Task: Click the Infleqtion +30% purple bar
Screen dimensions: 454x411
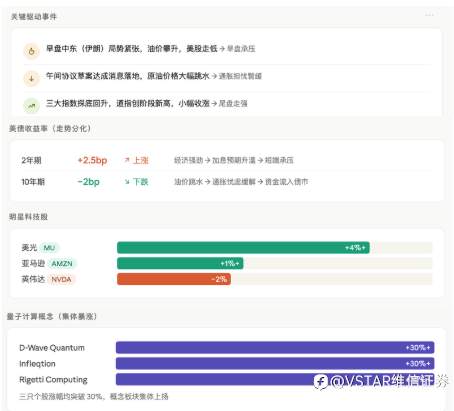Action: click(x=275, y=363)
